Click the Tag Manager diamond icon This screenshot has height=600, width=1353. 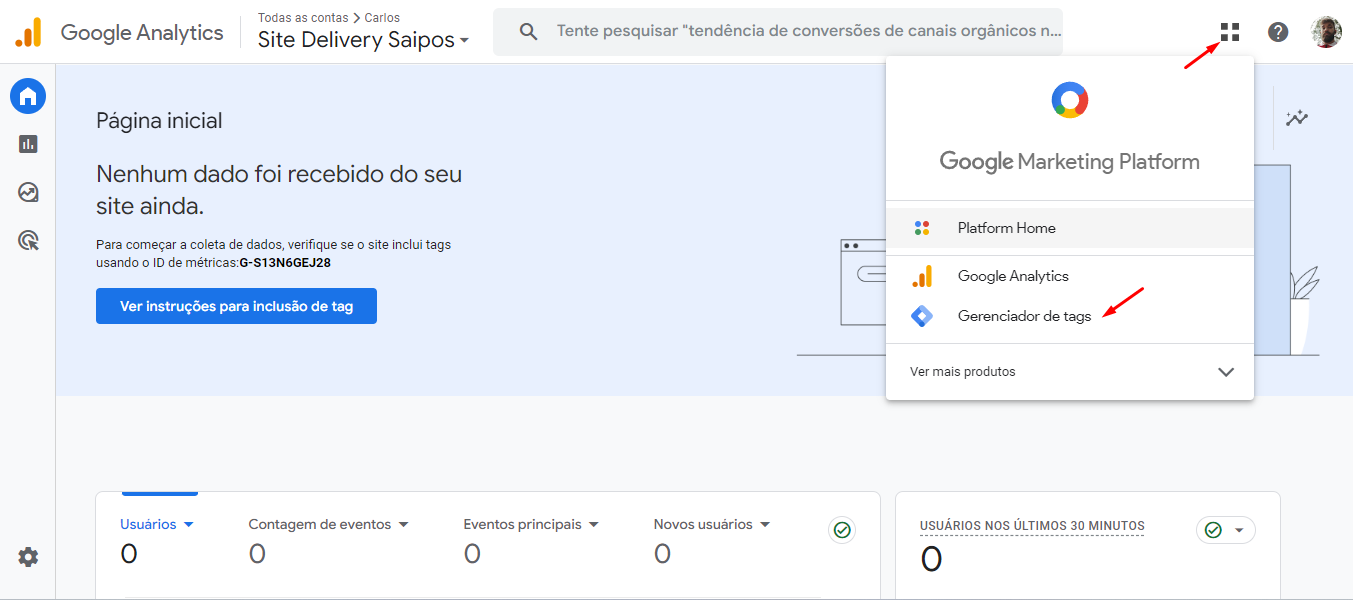922,316
